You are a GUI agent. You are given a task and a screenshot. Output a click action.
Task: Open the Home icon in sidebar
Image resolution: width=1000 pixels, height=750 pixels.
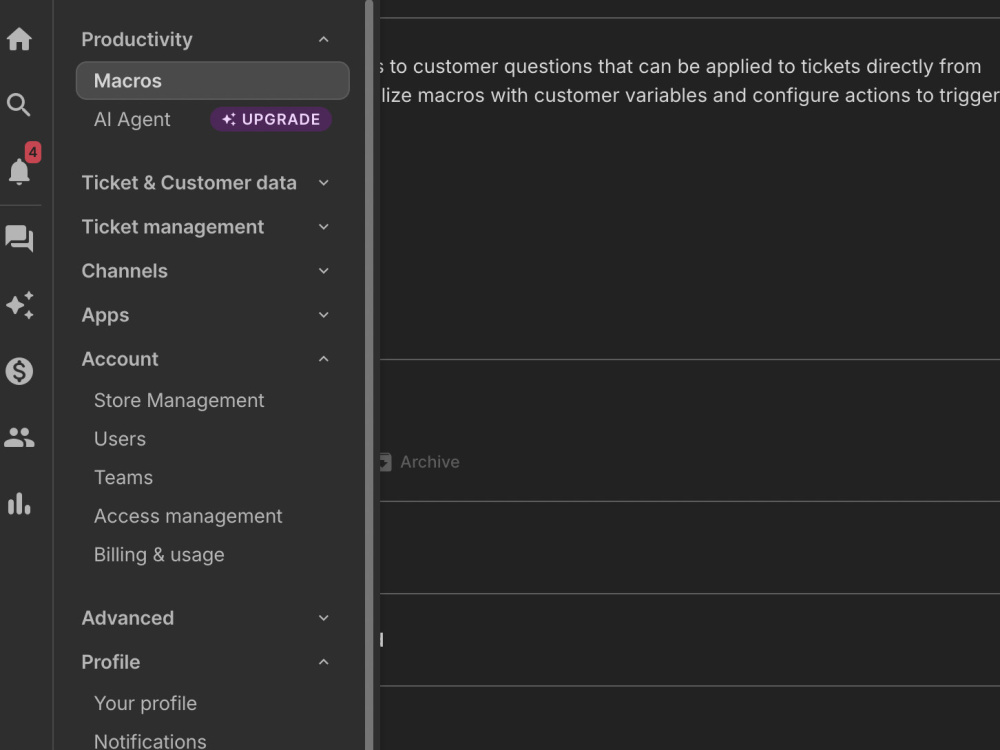(19, 39)
